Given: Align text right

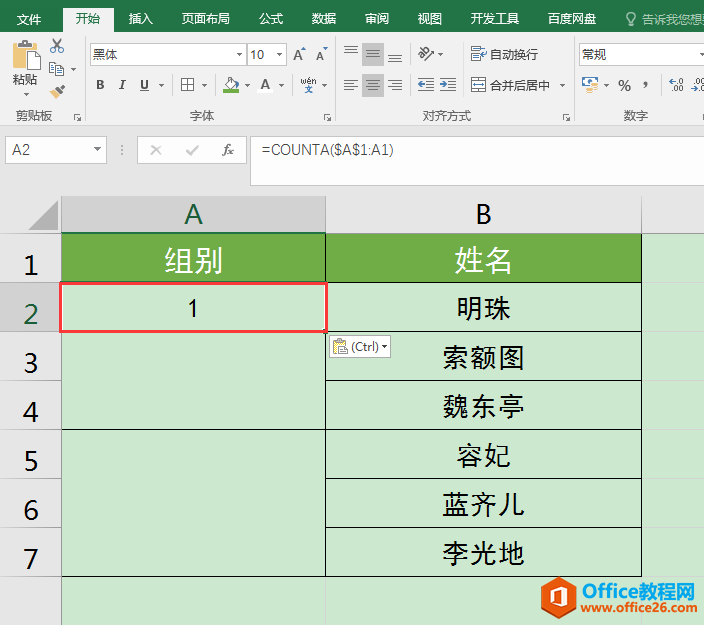Looking at the screenshot, I should 395,85.
